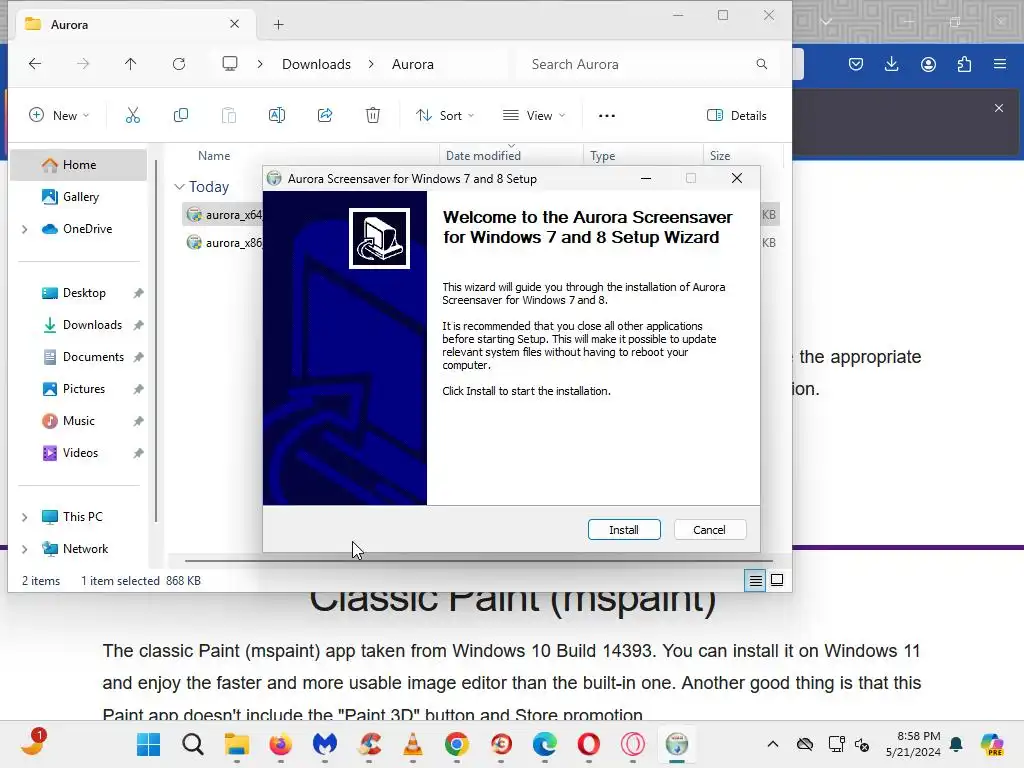
Task: Cancel the Aurora Screensaver setup
Action: tap(709, 530)
